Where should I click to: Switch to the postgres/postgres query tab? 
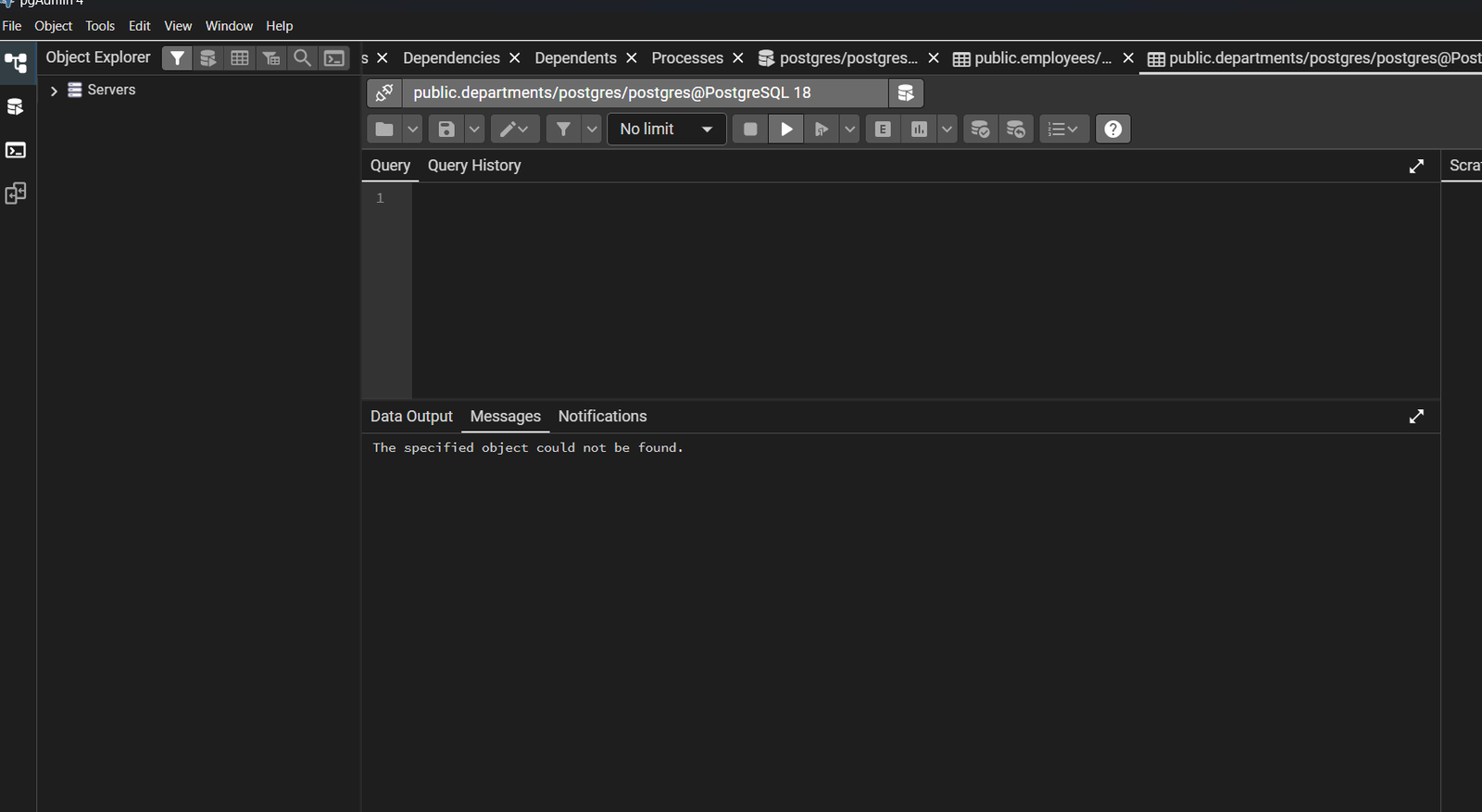(x=838, y=58)
